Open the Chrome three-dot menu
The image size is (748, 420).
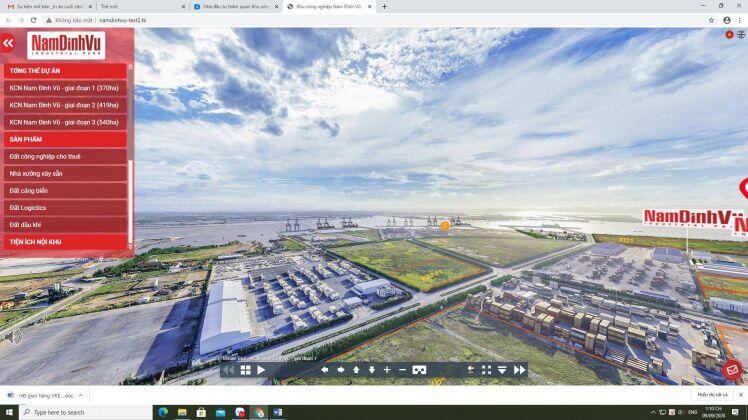pos(740,20)
